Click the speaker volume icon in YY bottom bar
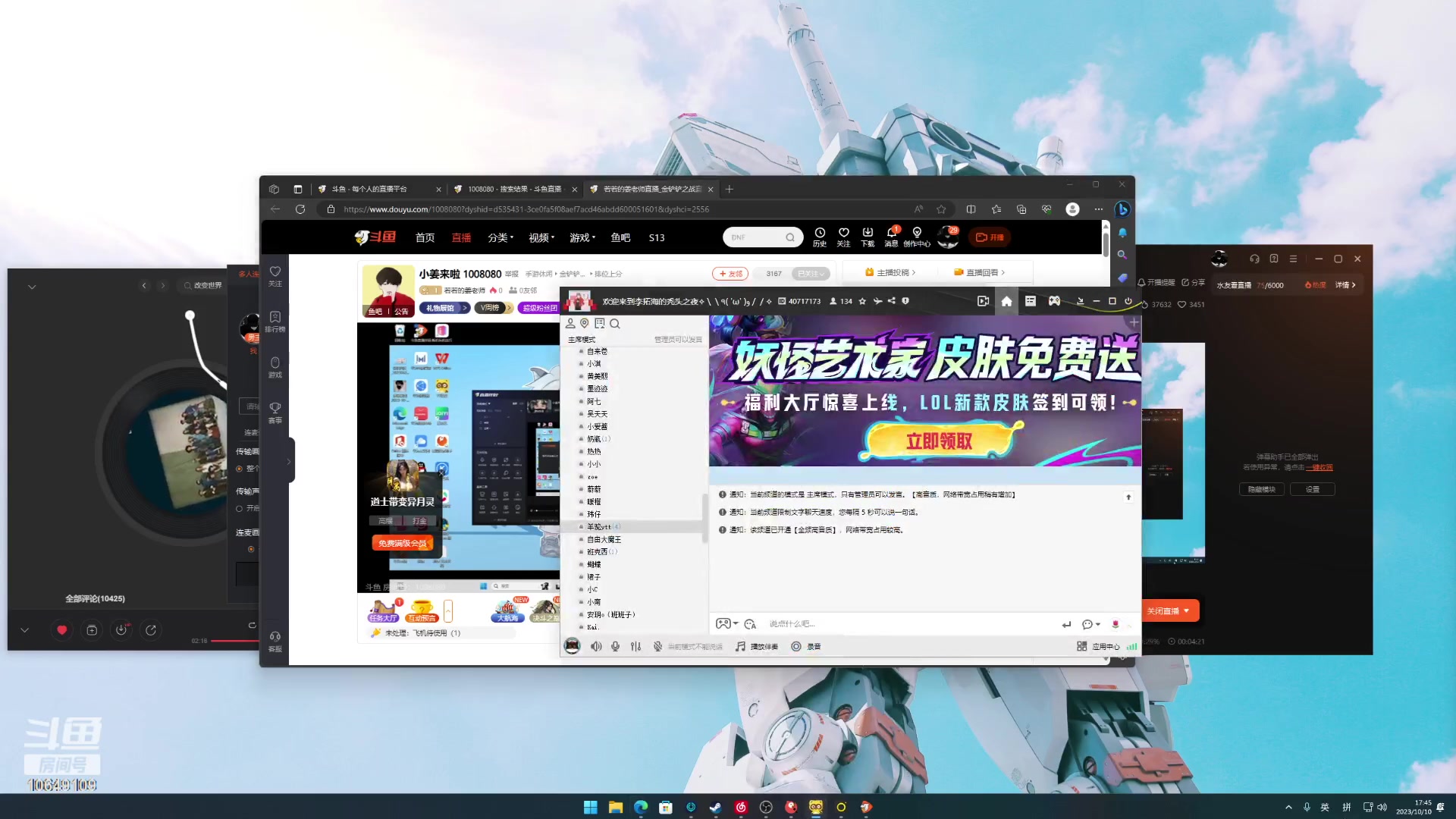Screen dimensions: 1456x819 [x=596, y=646]
